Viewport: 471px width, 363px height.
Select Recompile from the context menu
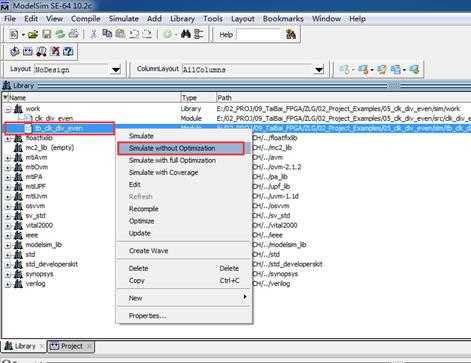[184, 209]
